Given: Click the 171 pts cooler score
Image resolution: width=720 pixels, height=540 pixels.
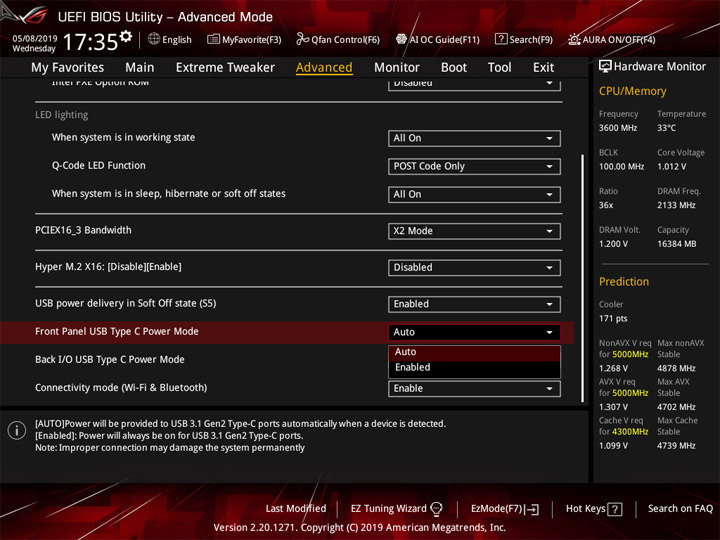Looking at the screenshot, I should point(613,319).
